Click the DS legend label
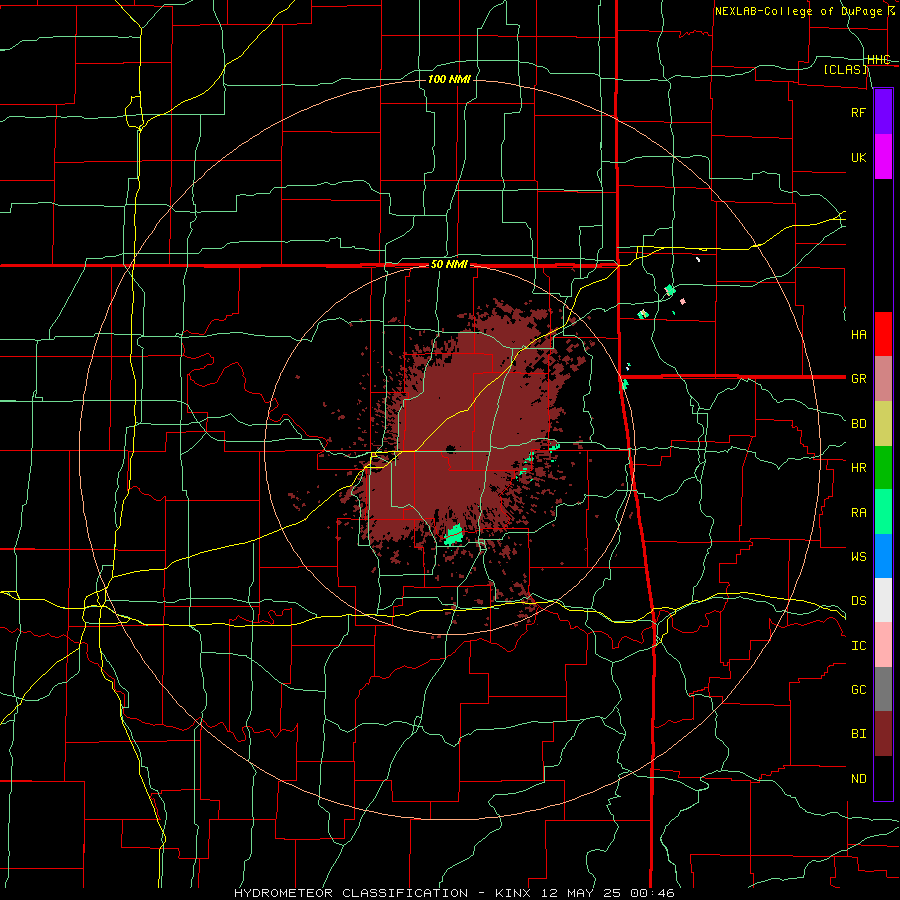This screenshot has height=900, width=900. [858, 601]
